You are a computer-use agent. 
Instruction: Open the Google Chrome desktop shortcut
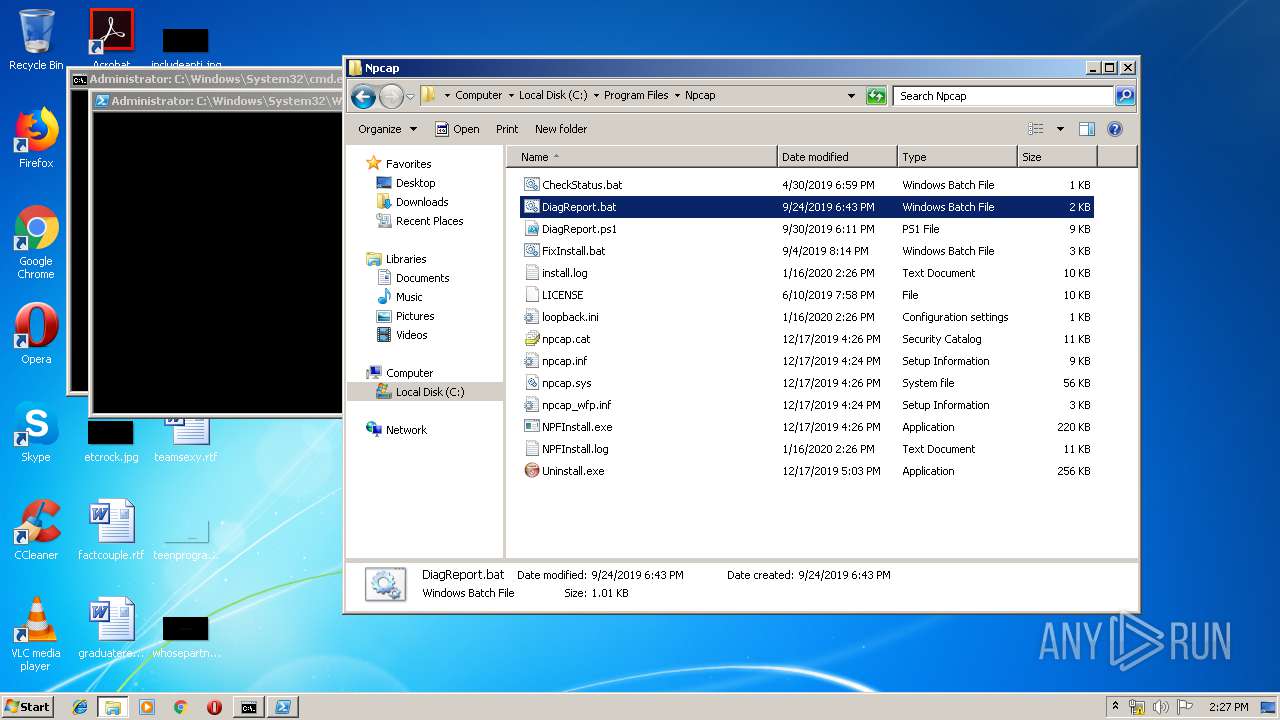(36, 243)
